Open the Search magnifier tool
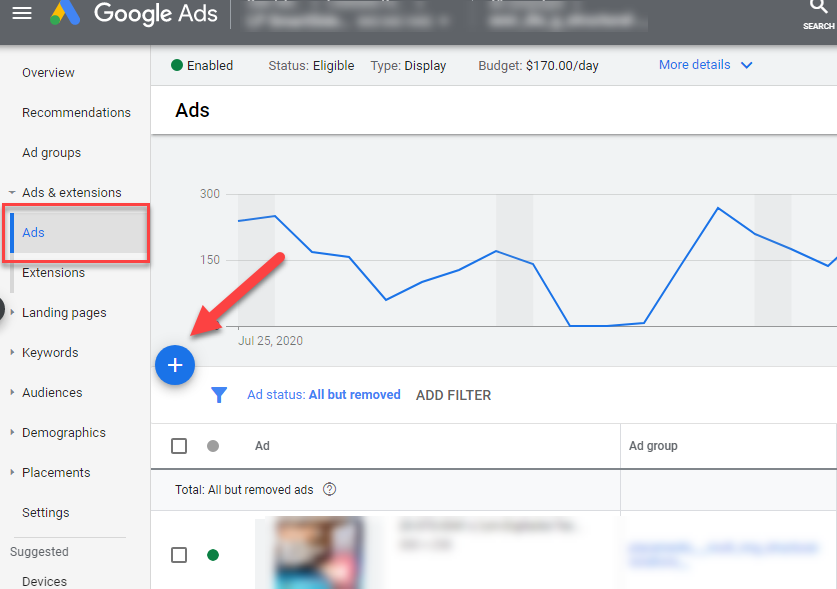 click(x=818, y=8)
